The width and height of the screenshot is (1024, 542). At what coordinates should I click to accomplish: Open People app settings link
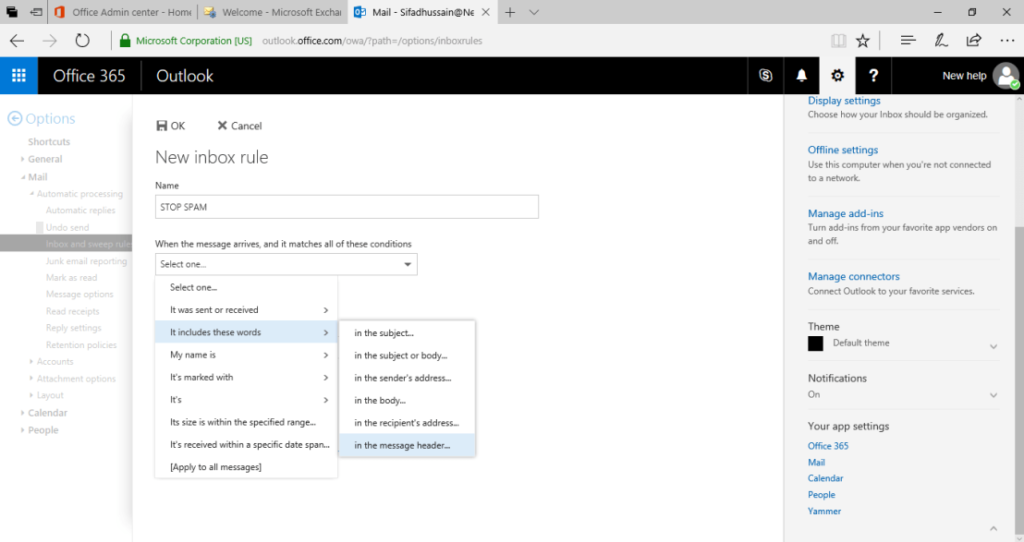(x=822, y=495)
